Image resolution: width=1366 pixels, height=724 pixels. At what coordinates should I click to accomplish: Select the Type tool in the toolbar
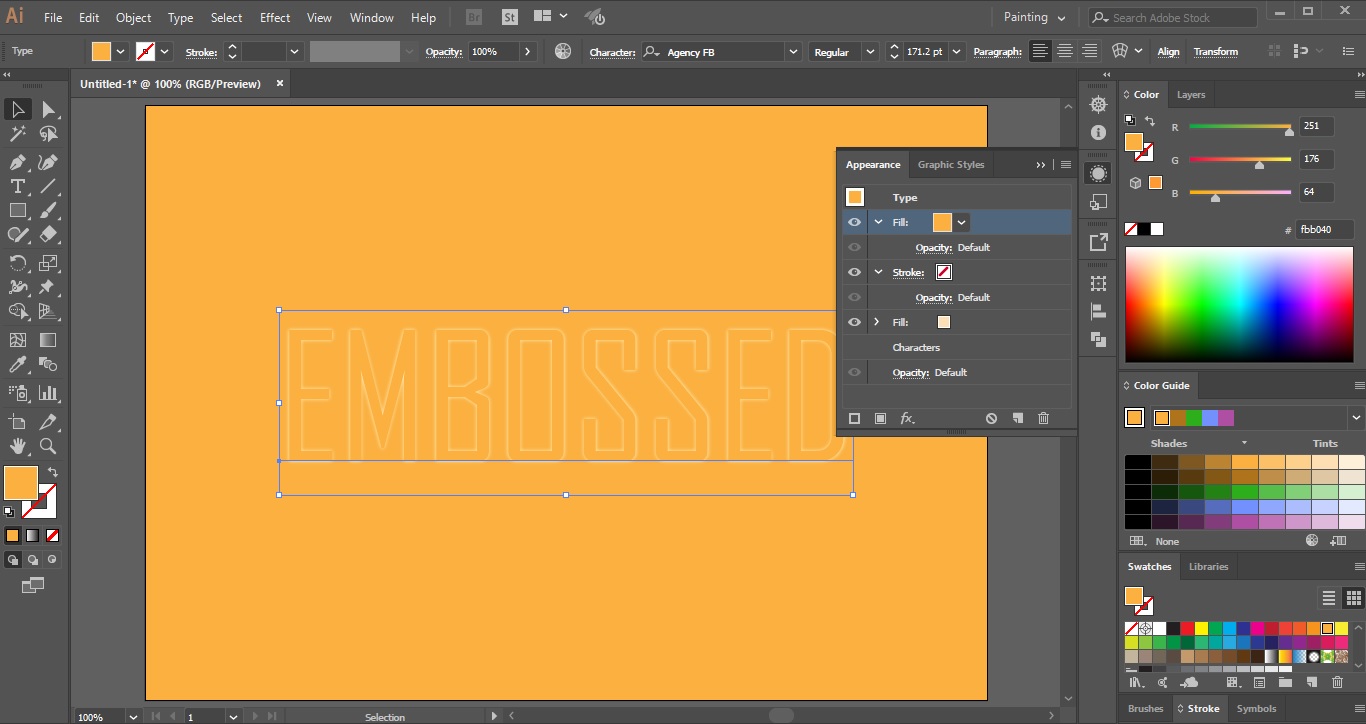point(16,186)
